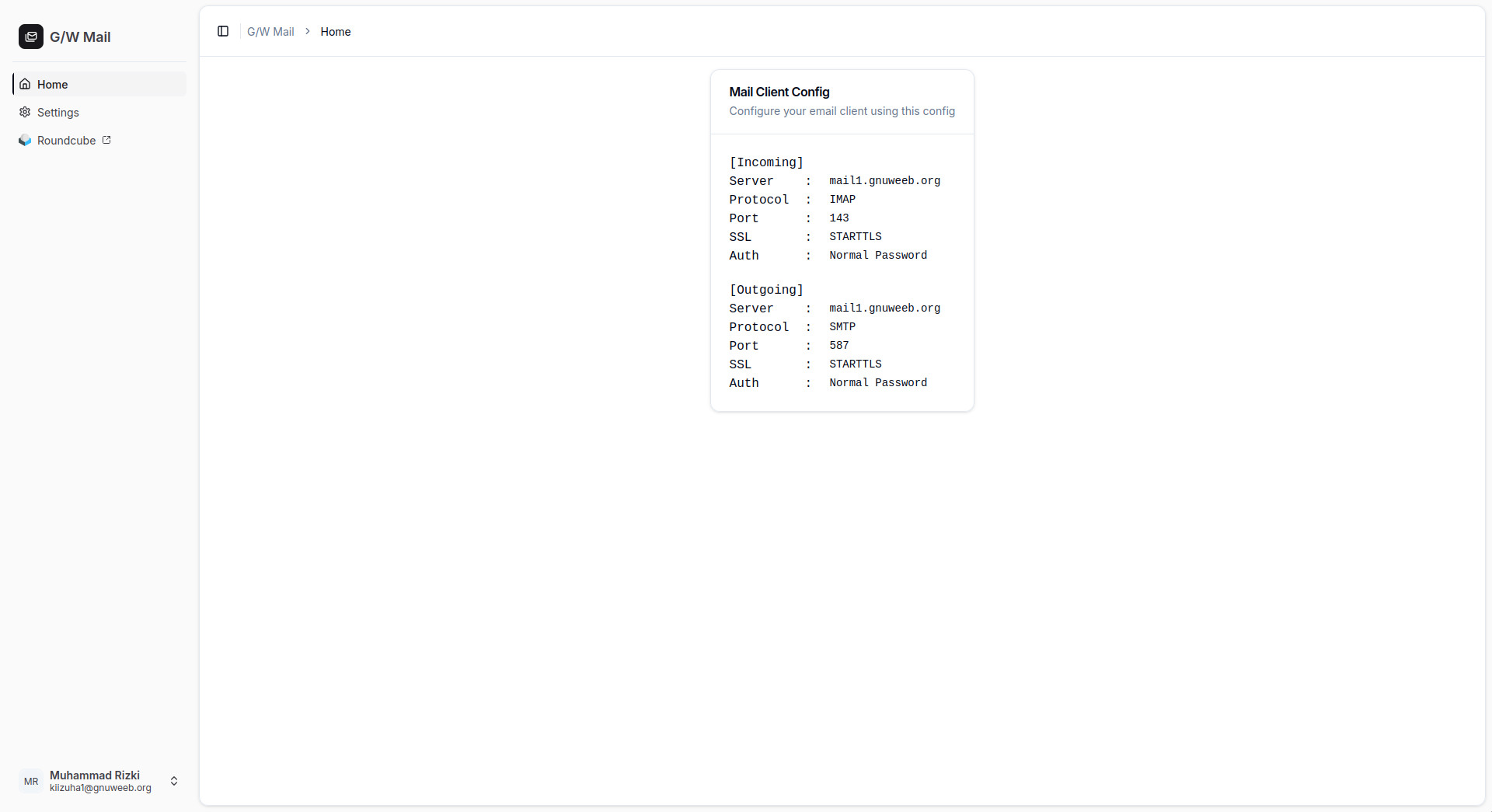
Task: Click the Settings gear icon
Action: point(25,112)
